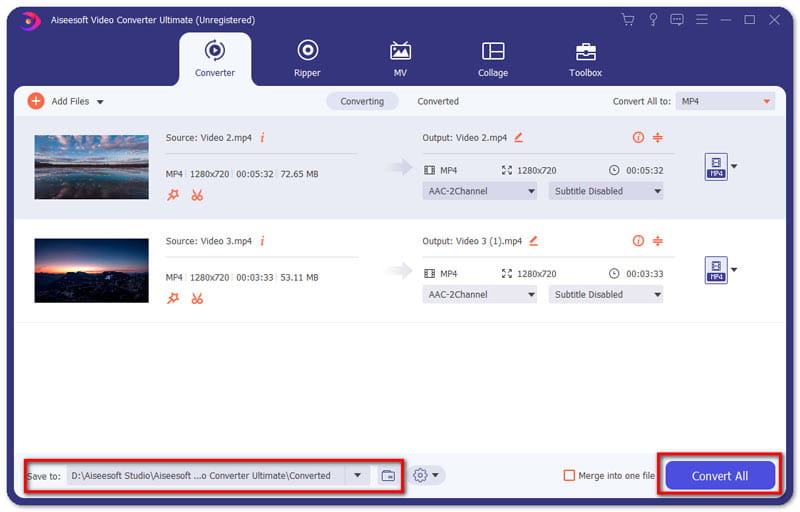The height and width of the screenshot is (512, 800).
Task: Expand the Convert All to MP4 dropdown
Action: click(725, 101)
